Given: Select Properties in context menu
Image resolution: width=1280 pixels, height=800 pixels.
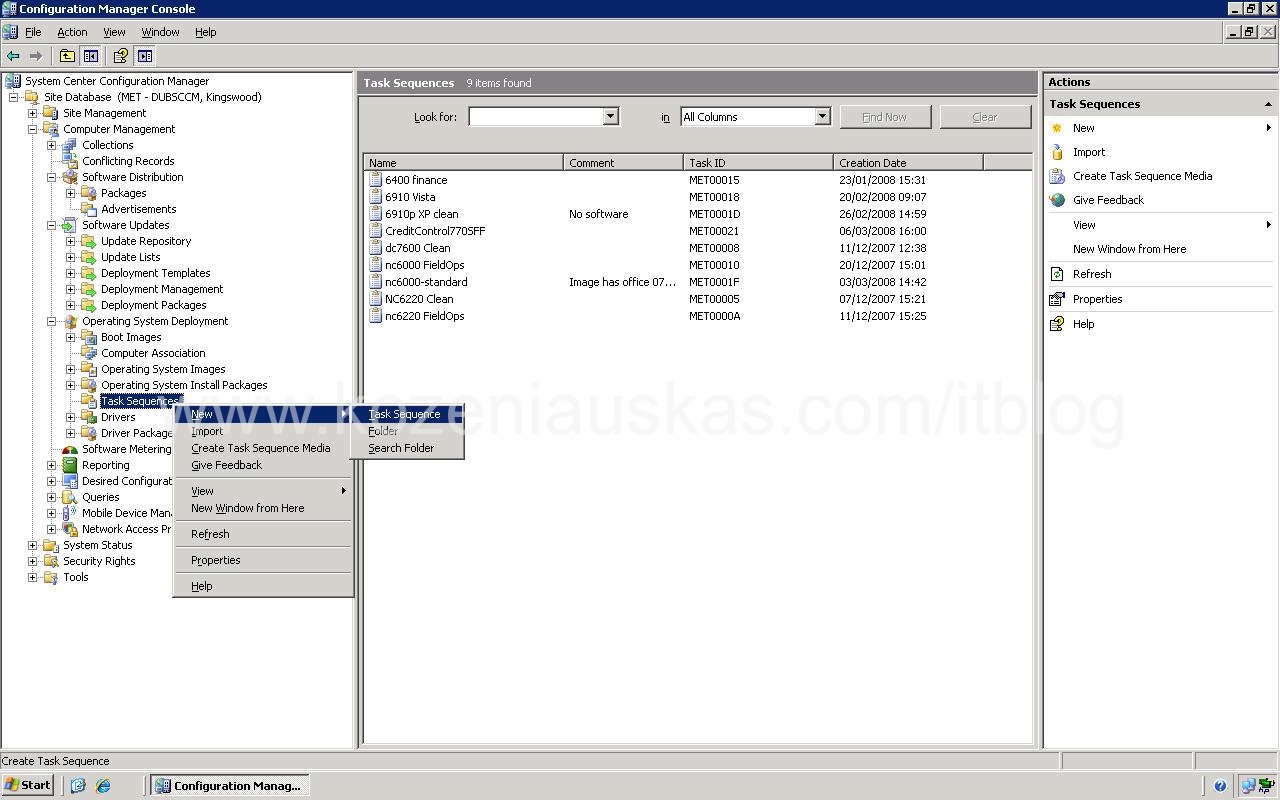Looking at the screenshot, I should coord(263,560).
